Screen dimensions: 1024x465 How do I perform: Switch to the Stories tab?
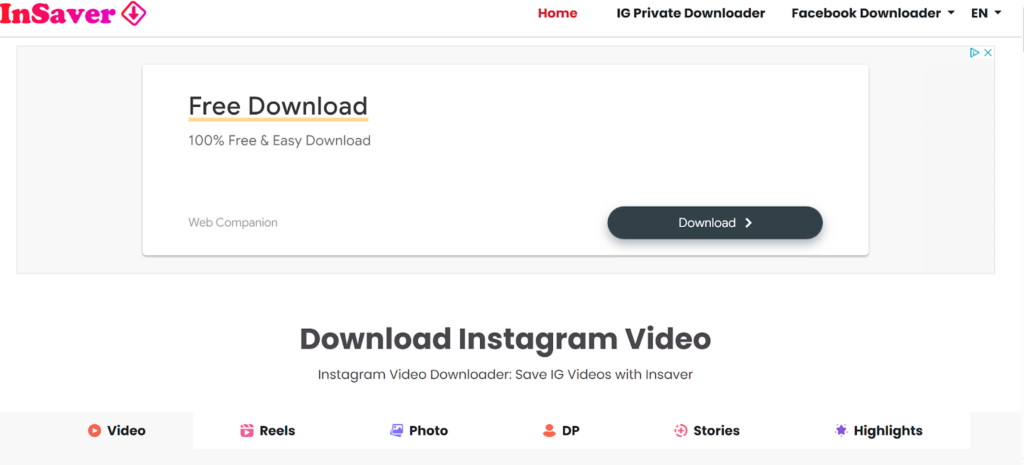coord(707,430)
